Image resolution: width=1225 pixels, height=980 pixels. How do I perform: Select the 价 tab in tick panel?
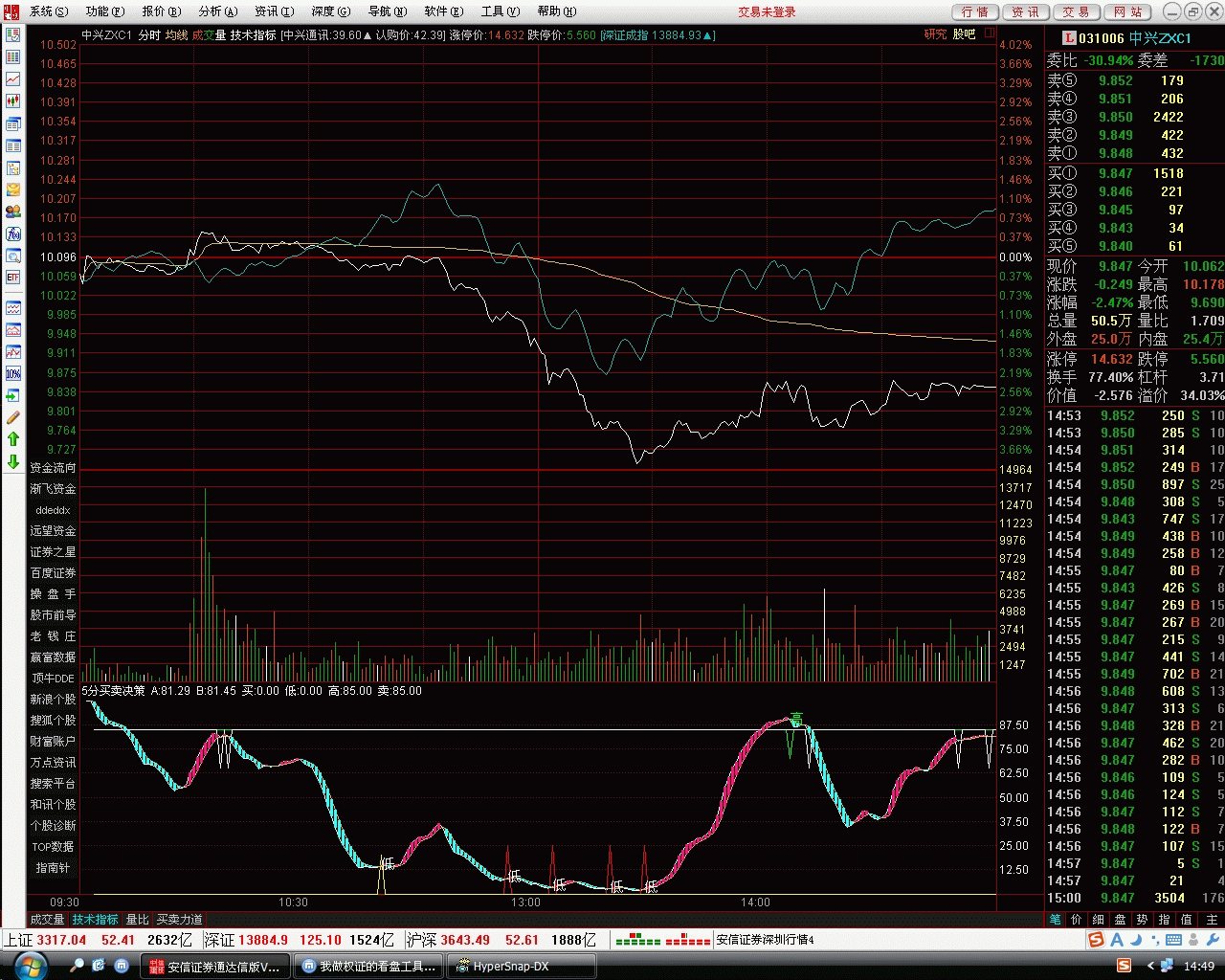click(x=1077, y=919)
